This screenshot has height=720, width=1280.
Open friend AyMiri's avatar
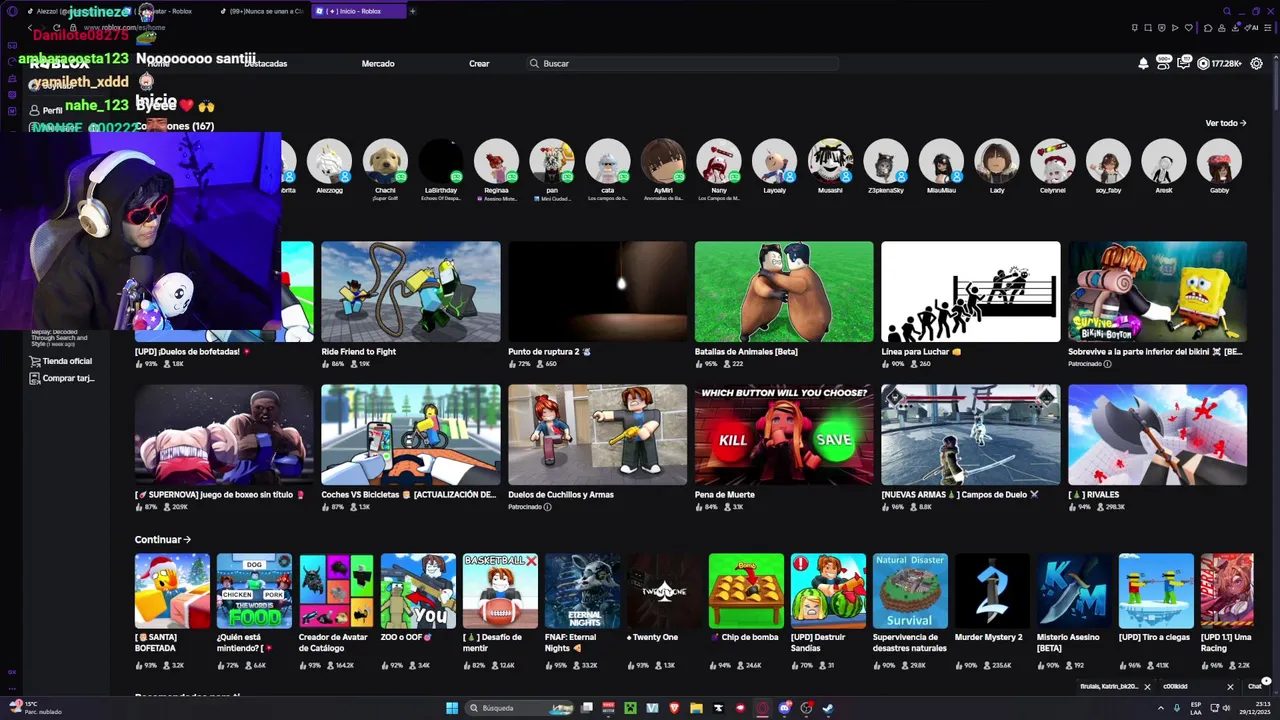click(663, 161)
